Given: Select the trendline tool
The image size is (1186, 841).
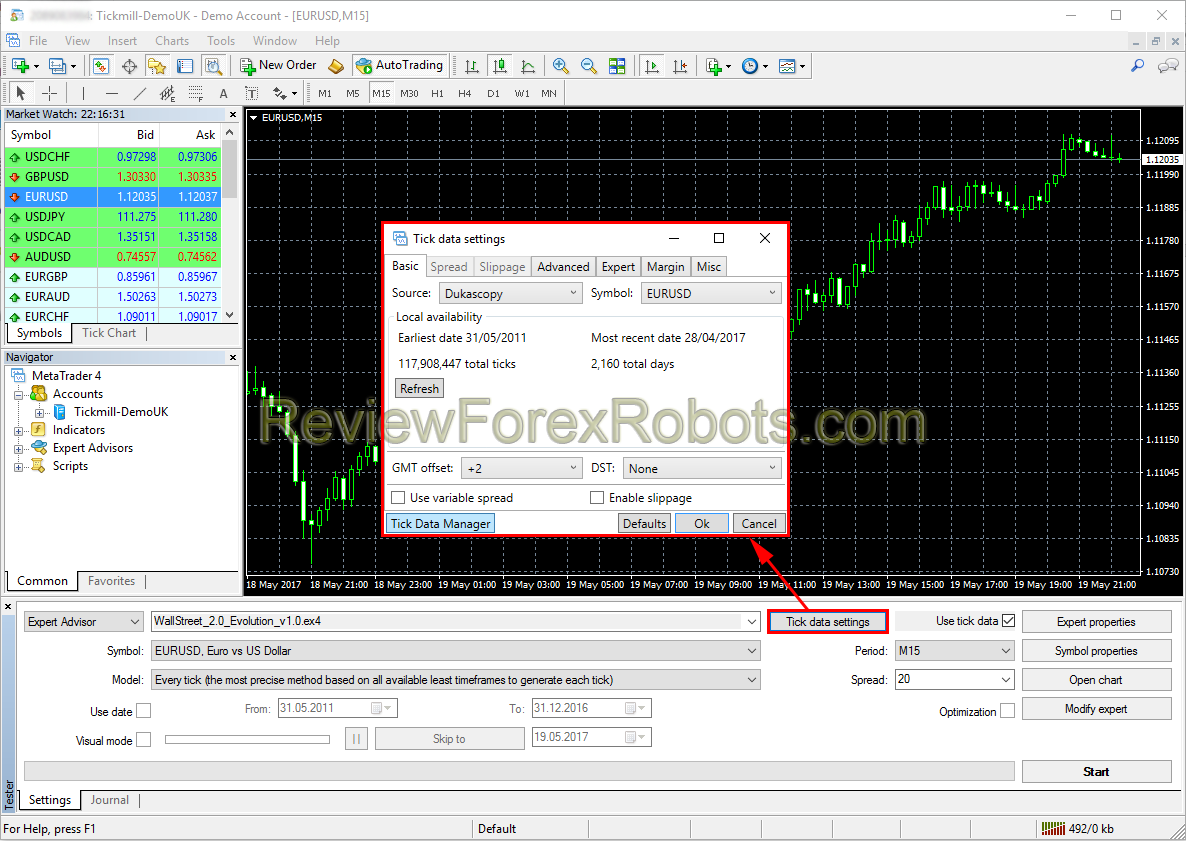Looking at the screenshot, I should click(140, 93).
